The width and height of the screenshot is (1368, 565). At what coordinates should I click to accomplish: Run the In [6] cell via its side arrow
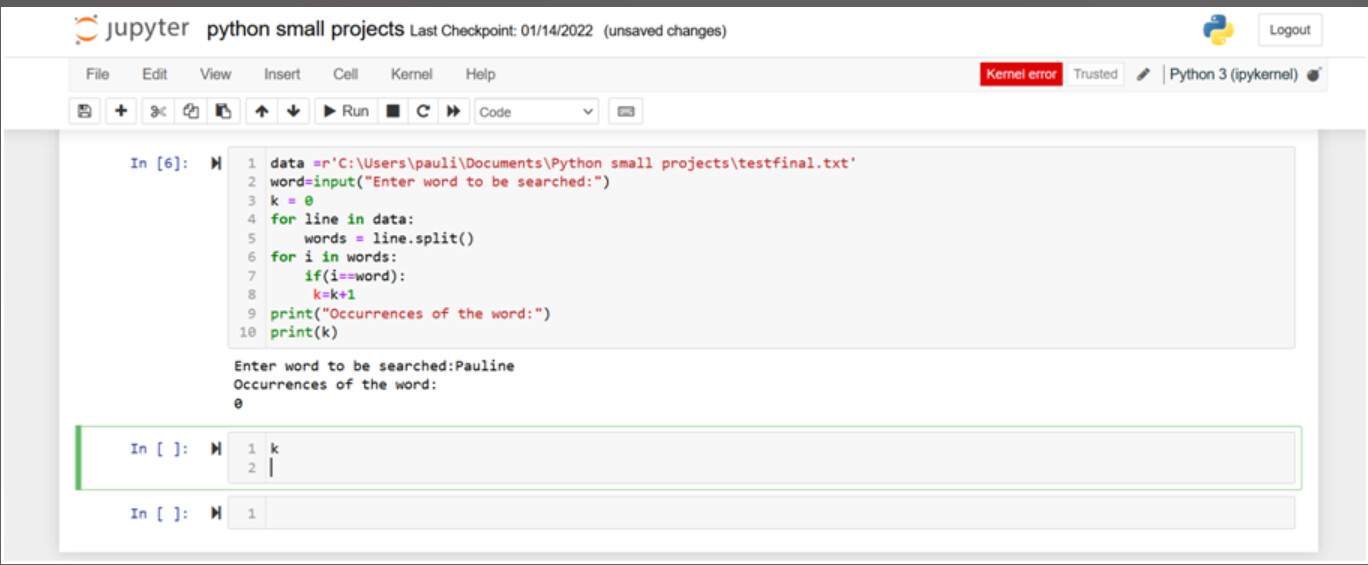(x=215, y=163)
